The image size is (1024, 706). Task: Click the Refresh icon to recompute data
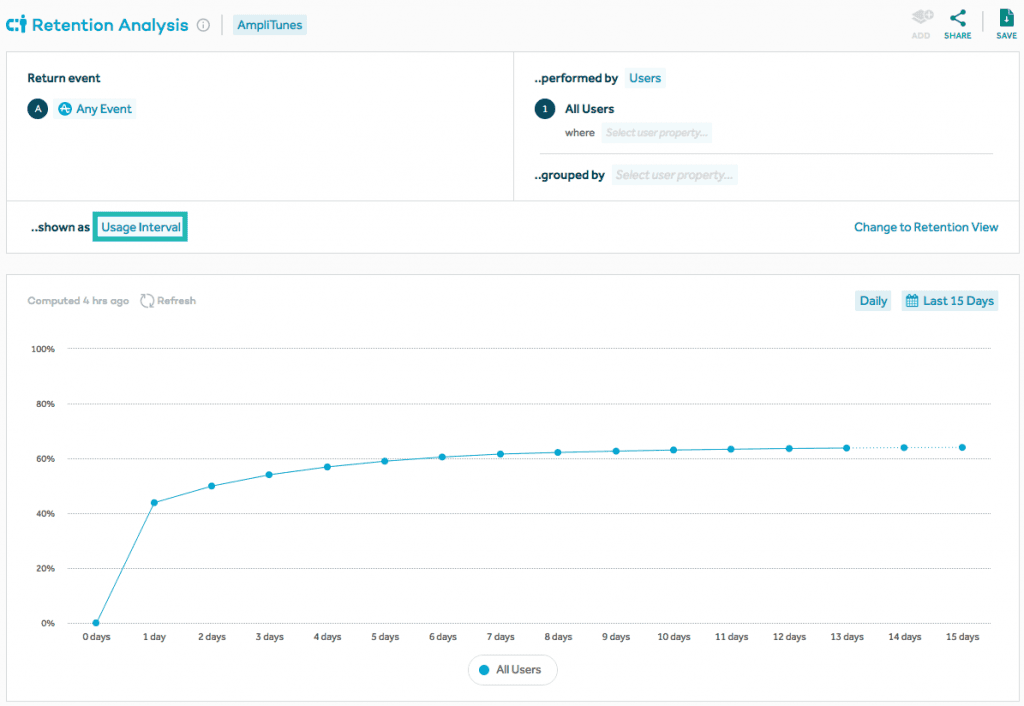pos(147,300)
